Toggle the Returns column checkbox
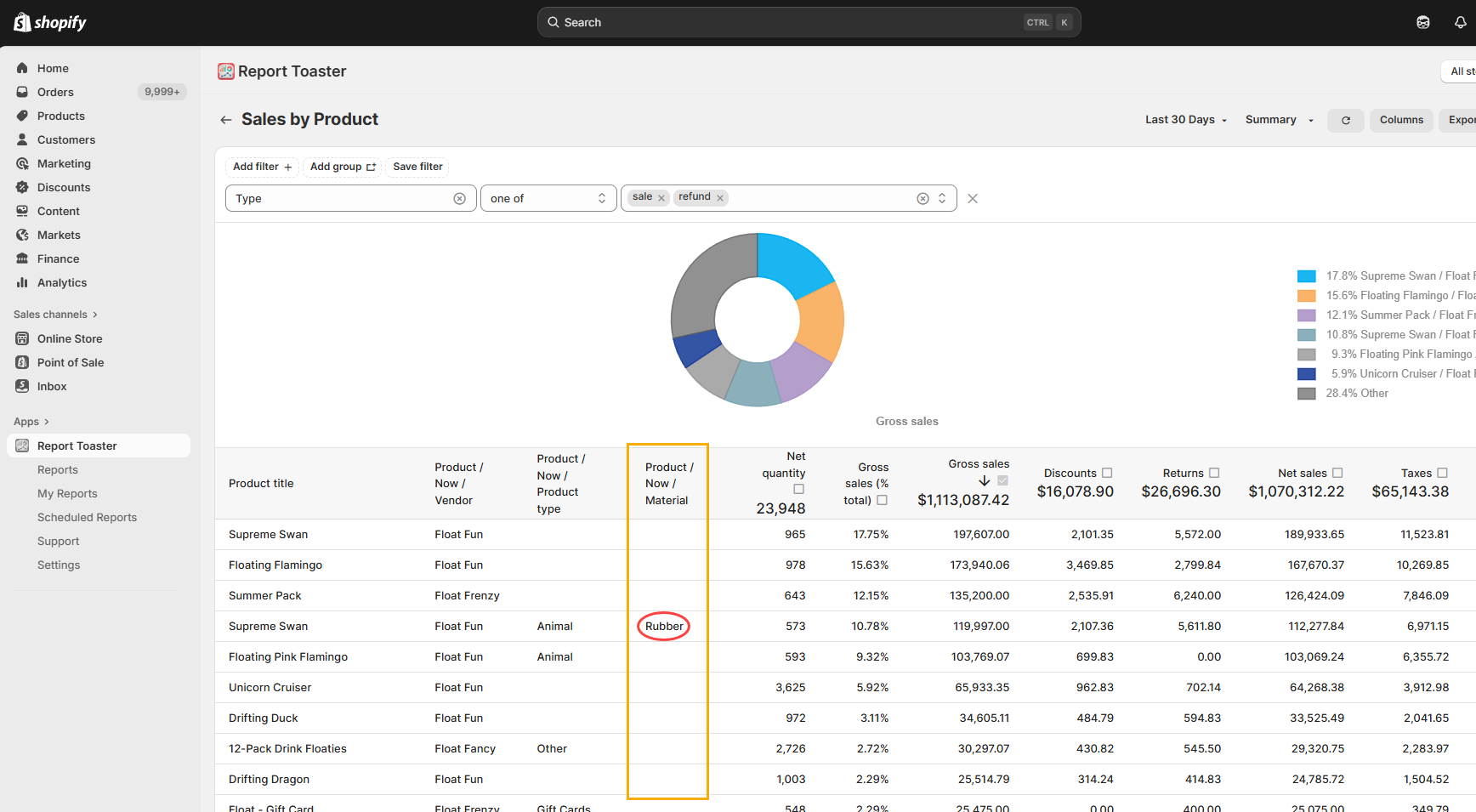 1214,473
